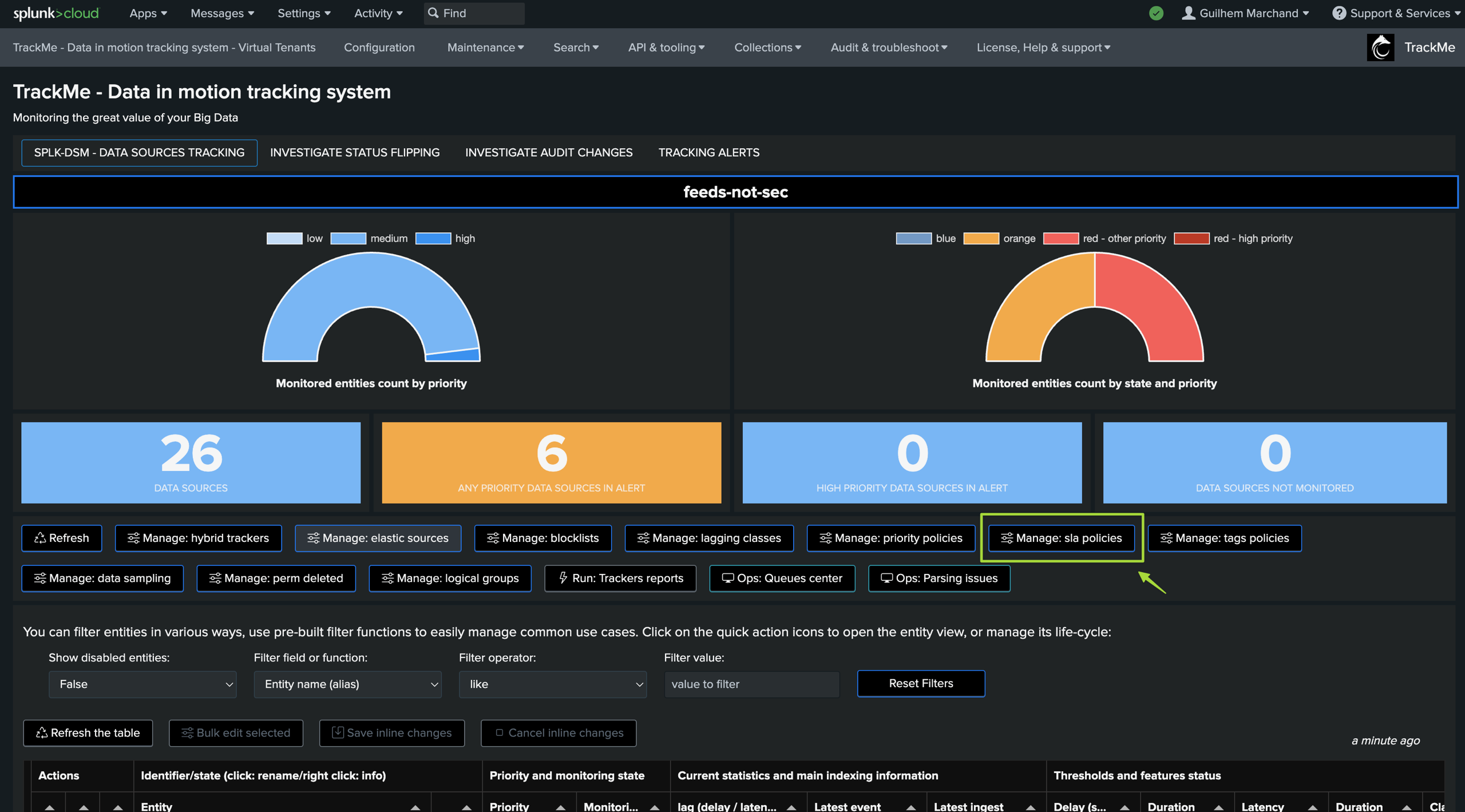Open Filter operator dropdown

pyautogui.click(x=553, y=684)
